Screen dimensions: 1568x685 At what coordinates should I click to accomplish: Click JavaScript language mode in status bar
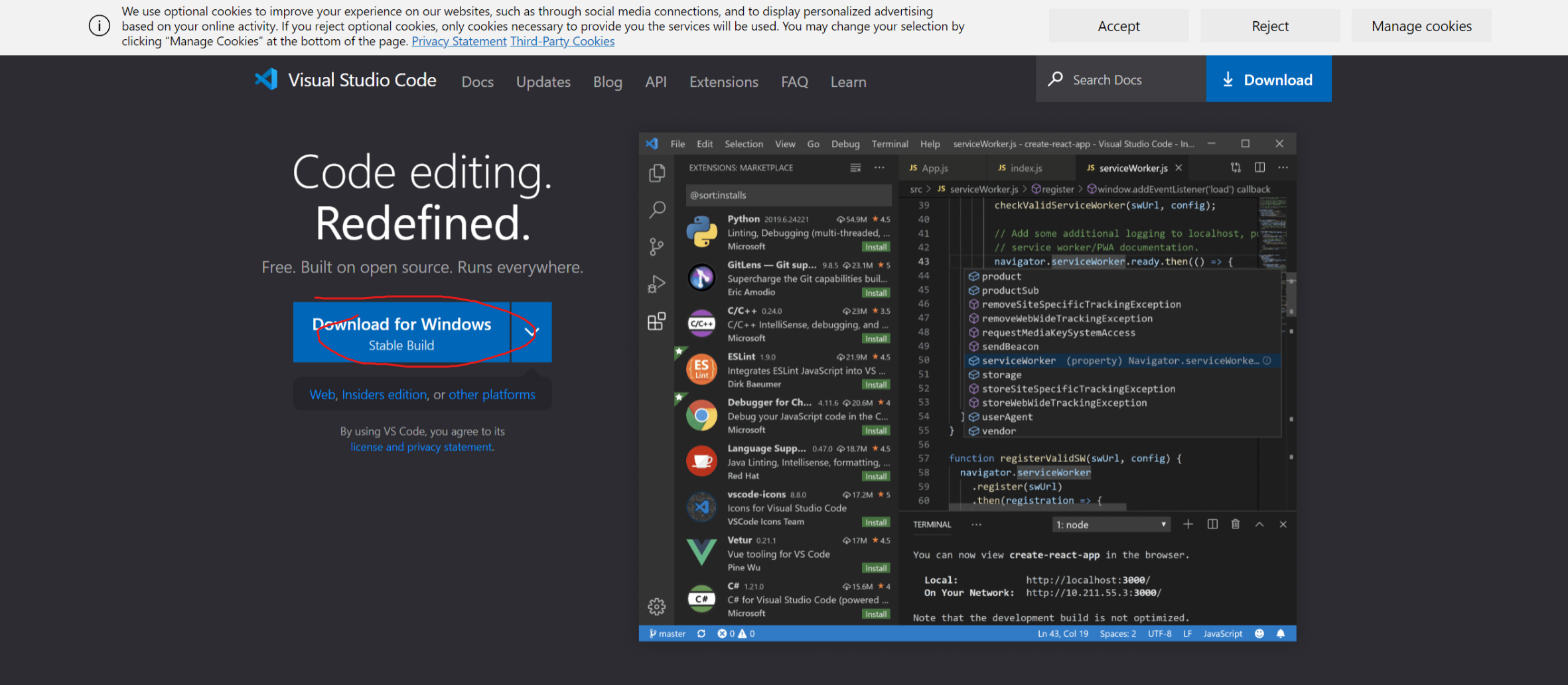point(1223,634)
